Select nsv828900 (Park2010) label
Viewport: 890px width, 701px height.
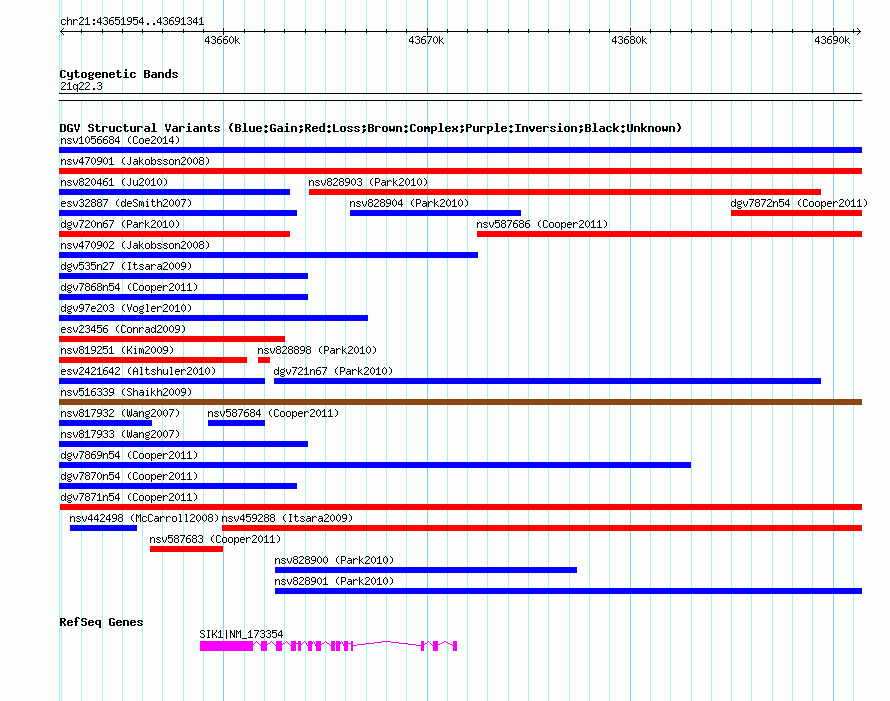pyautogui.click(x=334, y=560)
